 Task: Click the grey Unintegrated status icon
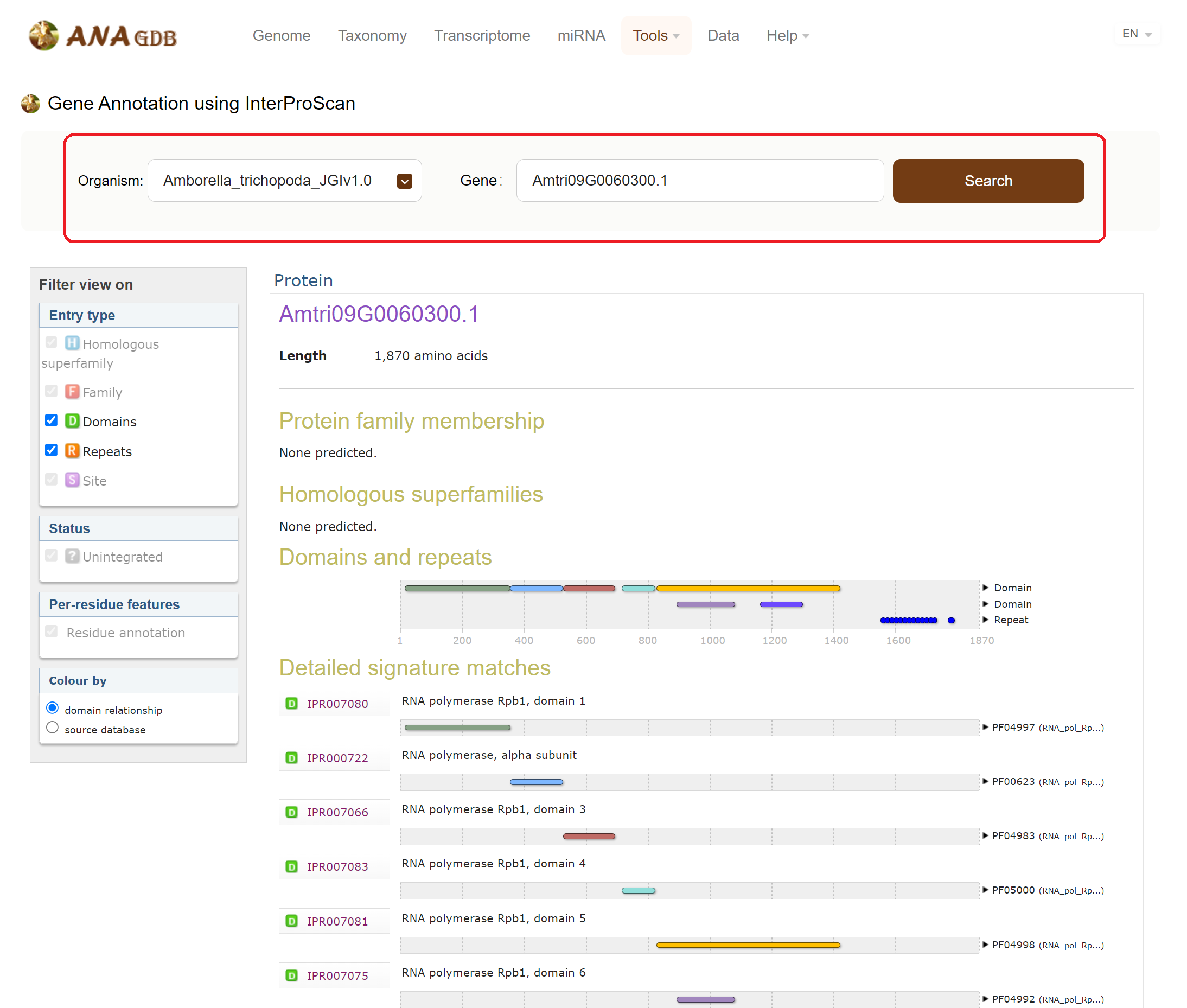72,556
